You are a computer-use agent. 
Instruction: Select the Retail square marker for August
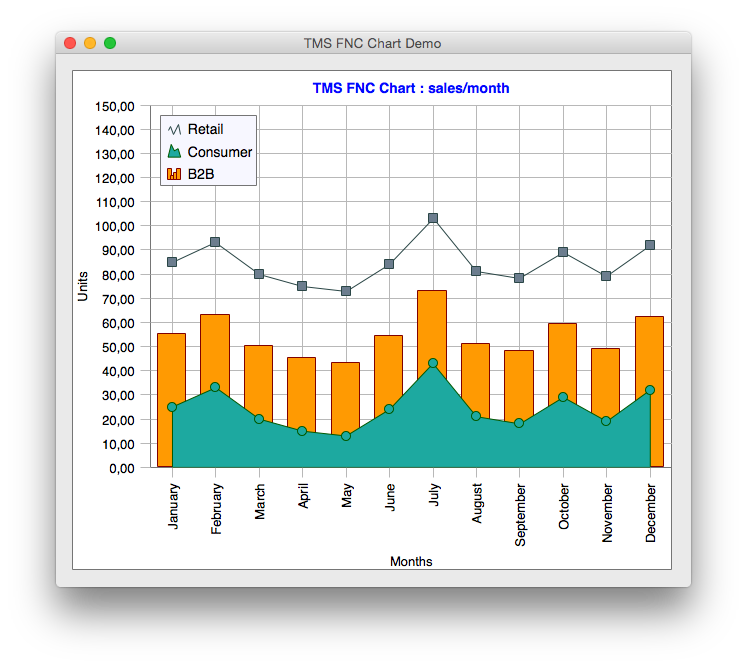[475, 271]
